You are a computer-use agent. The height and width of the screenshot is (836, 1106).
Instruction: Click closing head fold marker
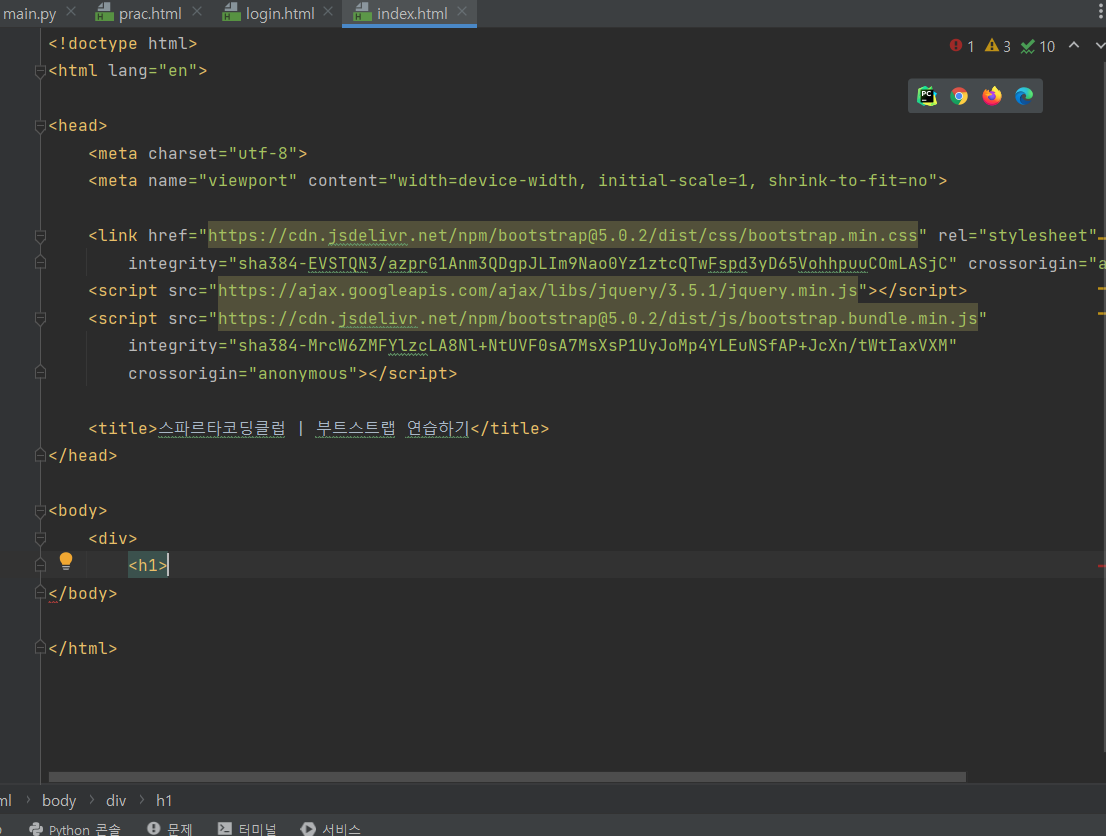[x=40, y=456]
